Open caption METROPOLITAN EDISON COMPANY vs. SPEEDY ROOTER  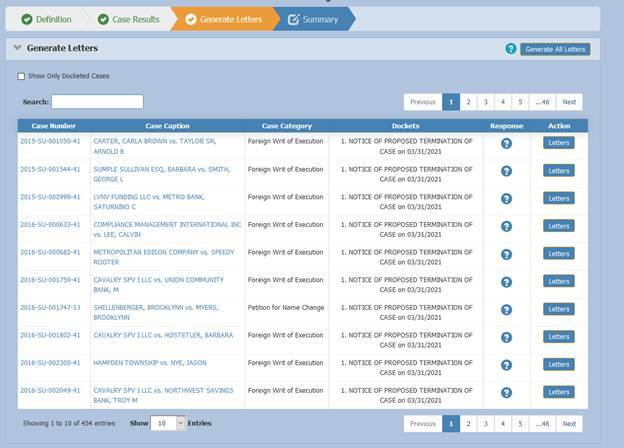click(164, 257)
